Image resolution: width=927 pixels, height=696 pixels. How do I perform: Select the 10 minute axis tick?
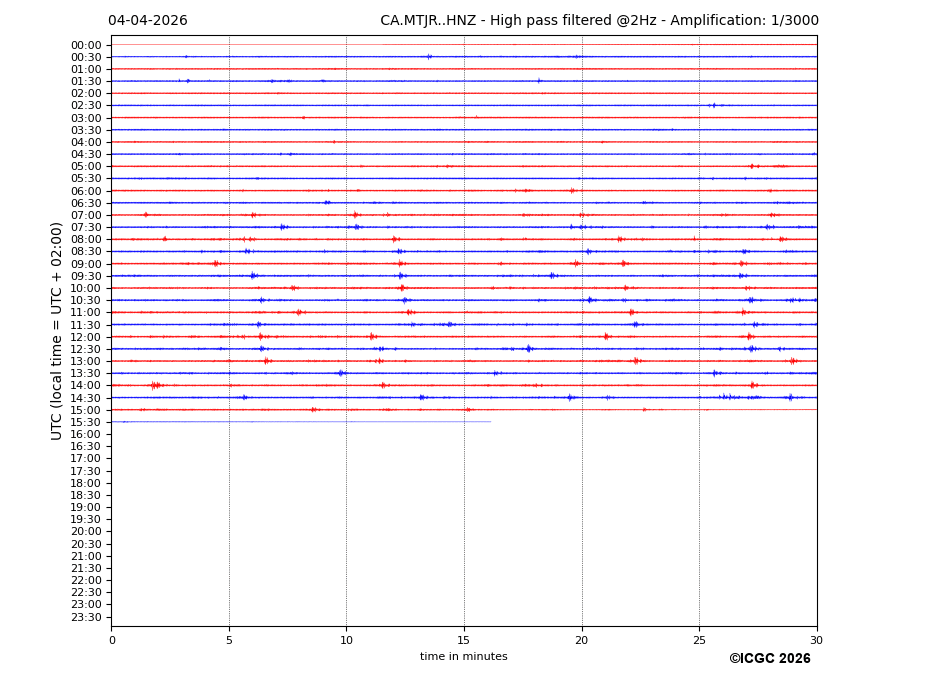pyautogui.click(x=346, y=640)
